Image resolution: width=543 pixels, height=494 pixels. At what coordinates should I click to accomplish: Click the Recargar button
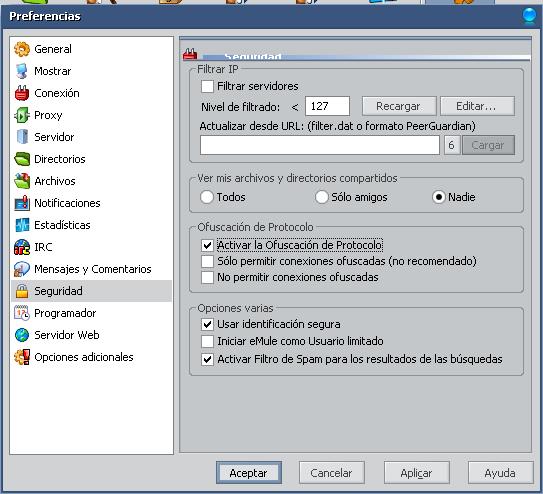tap(399, 106)
